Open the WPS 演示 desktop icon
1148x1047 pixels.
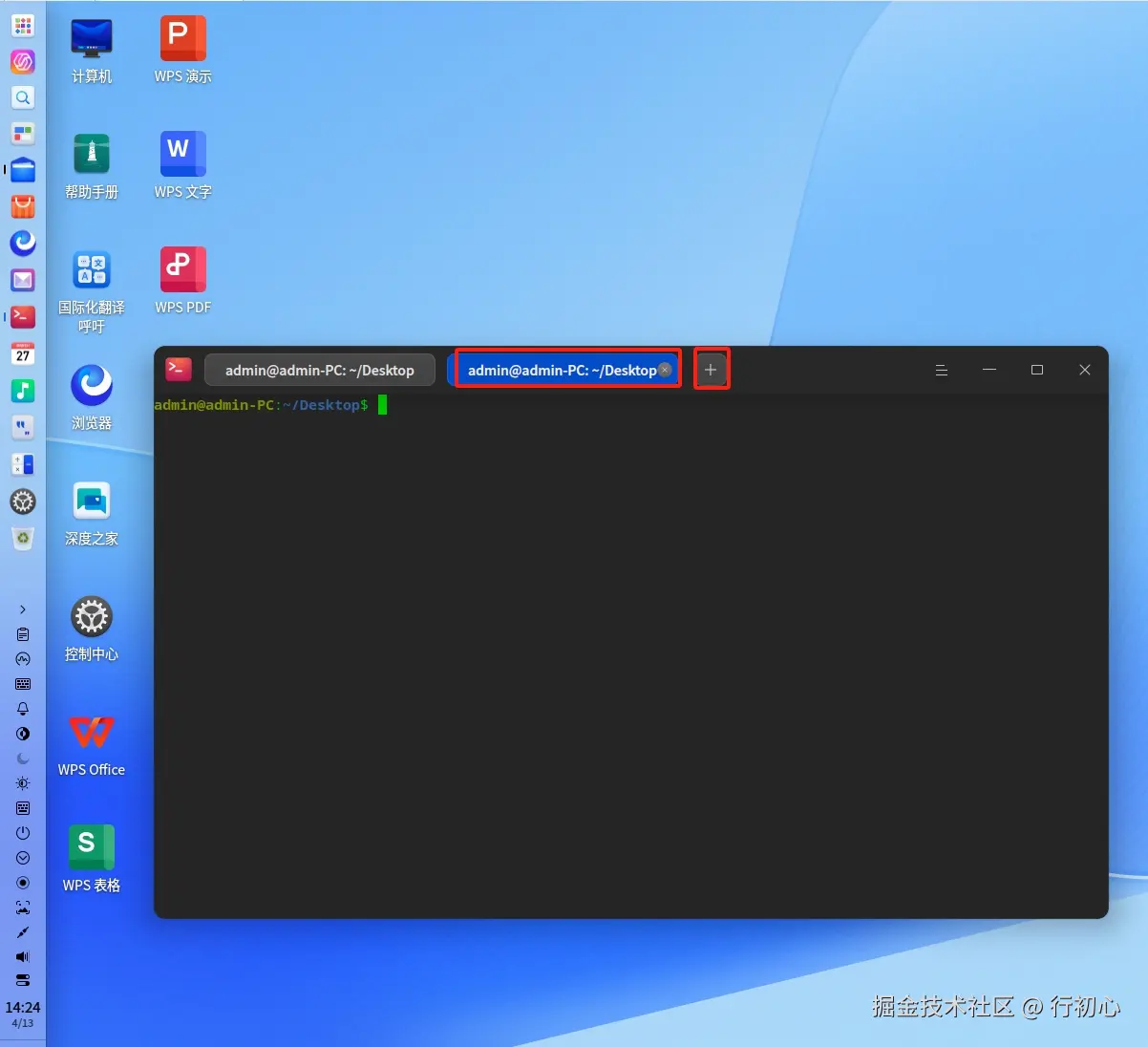[182, 52]
